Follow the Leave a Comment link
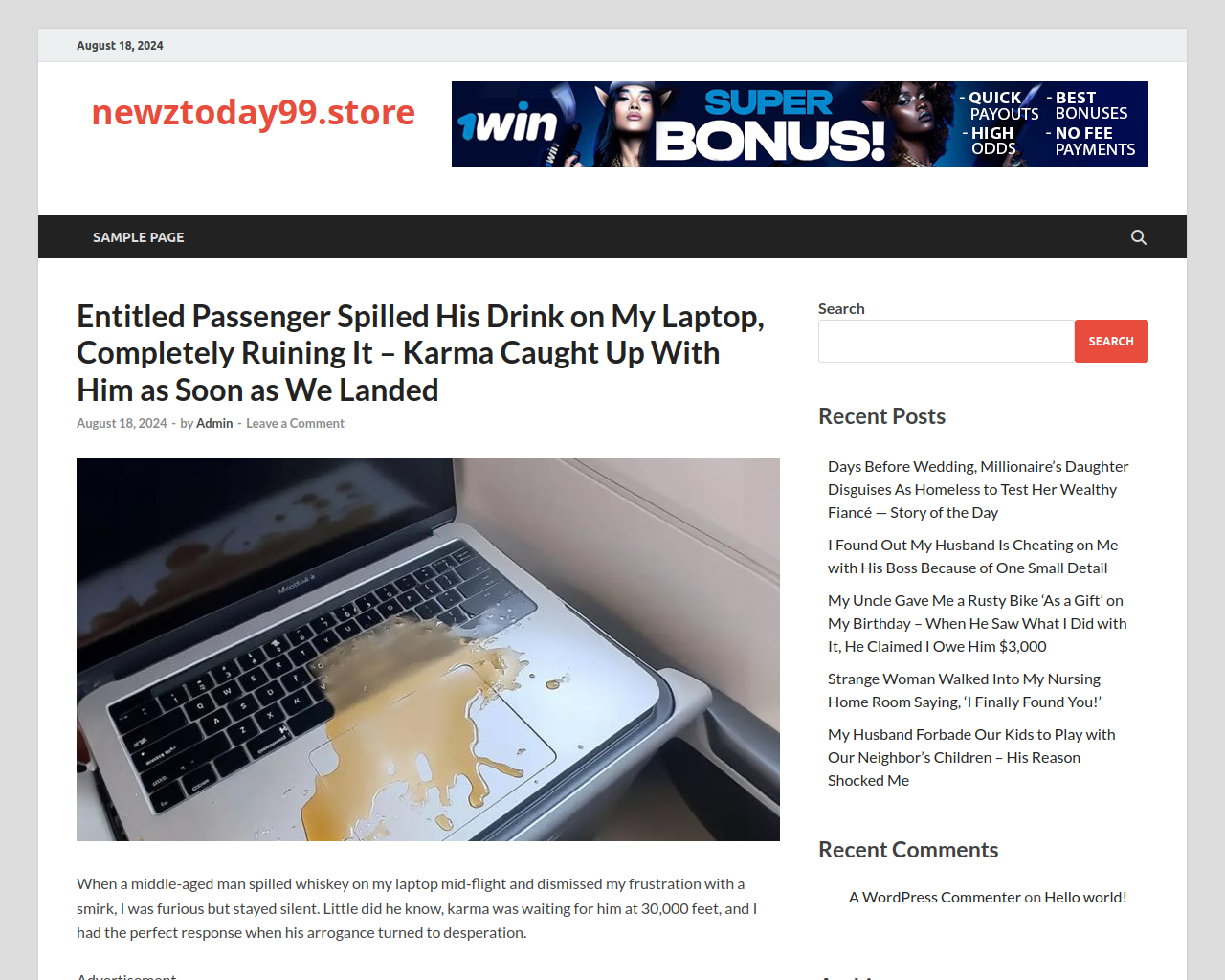Image resolution: width=1225 pixels, height=980 pixels. [295, 423]
